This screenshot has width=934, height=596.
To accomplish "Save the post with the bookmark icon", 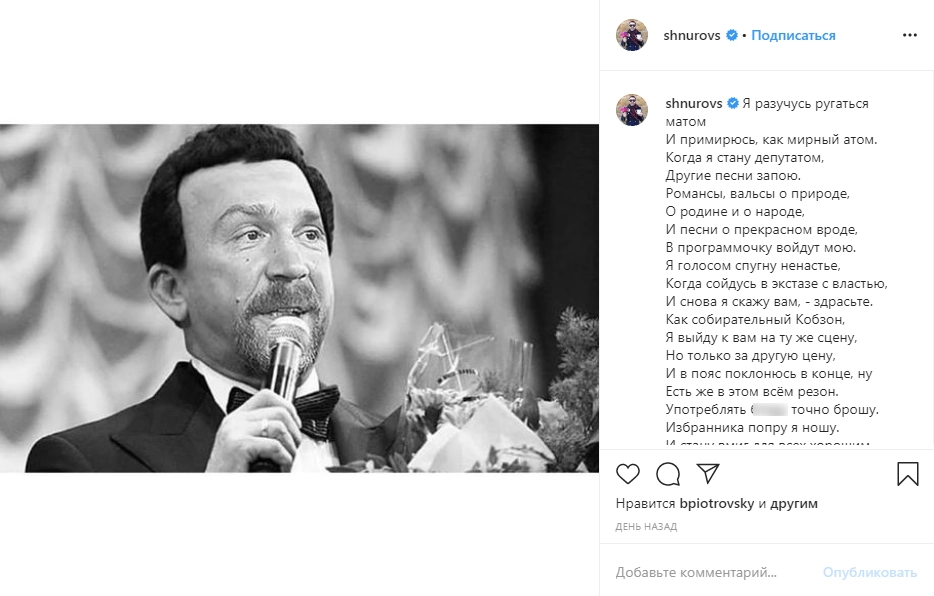I will (x=907, y=474).
